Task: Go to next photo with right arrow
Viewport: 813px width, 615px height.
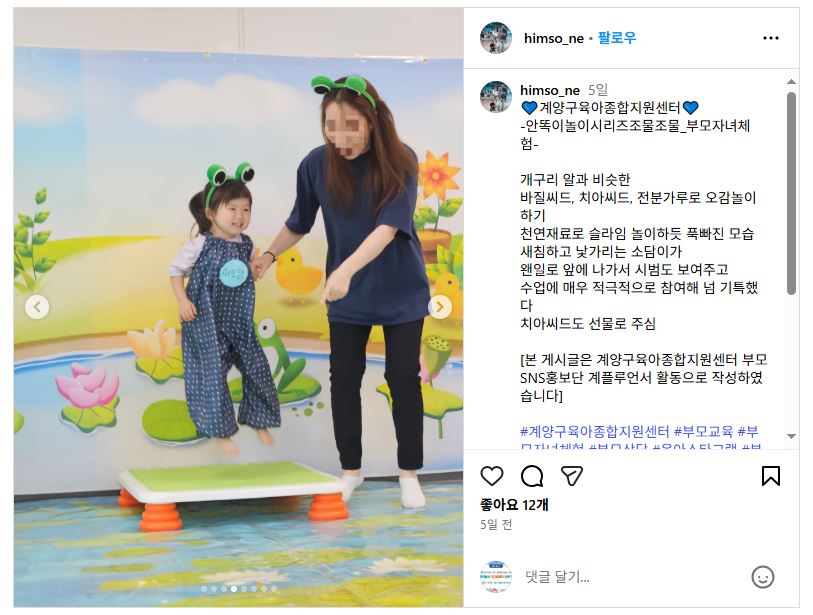Action: click(x=440, y=307)
